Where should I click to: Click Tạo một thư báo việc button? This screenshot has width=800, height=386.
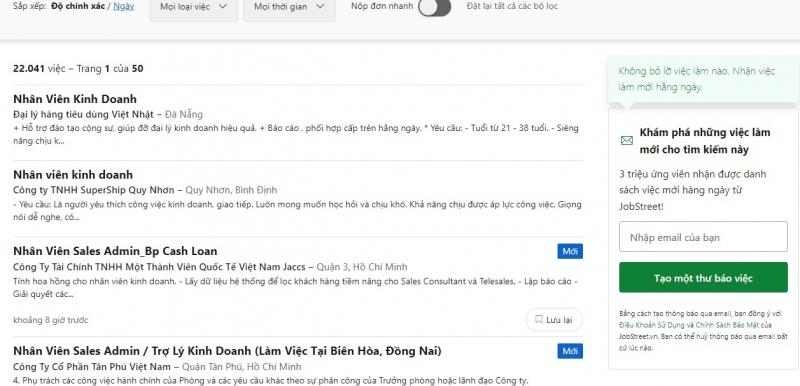pos(703,277)
